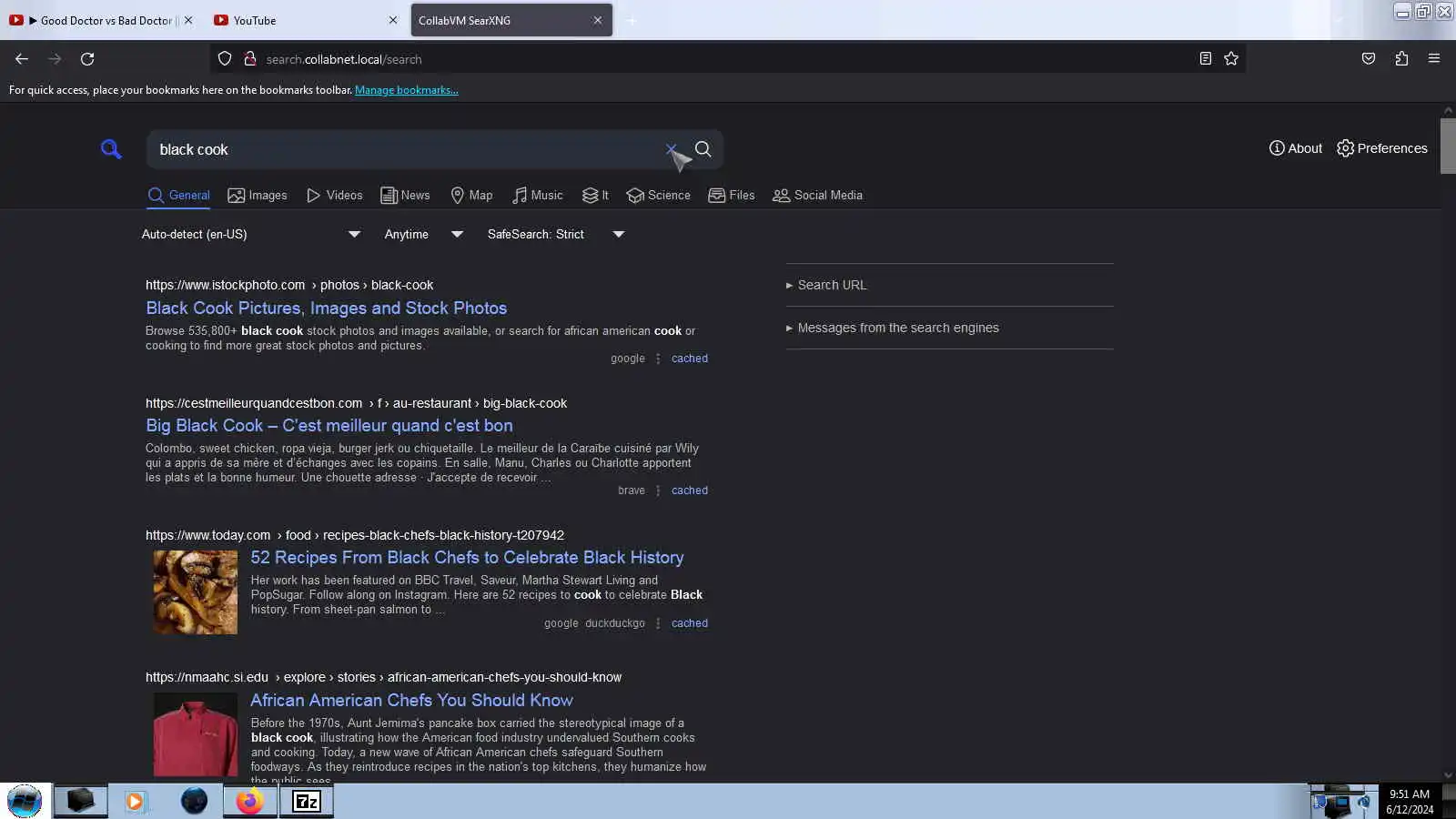Open the language Auto-detect dropdown
The width and height of the screenshot is (1456, 819).
pos(251,234)
